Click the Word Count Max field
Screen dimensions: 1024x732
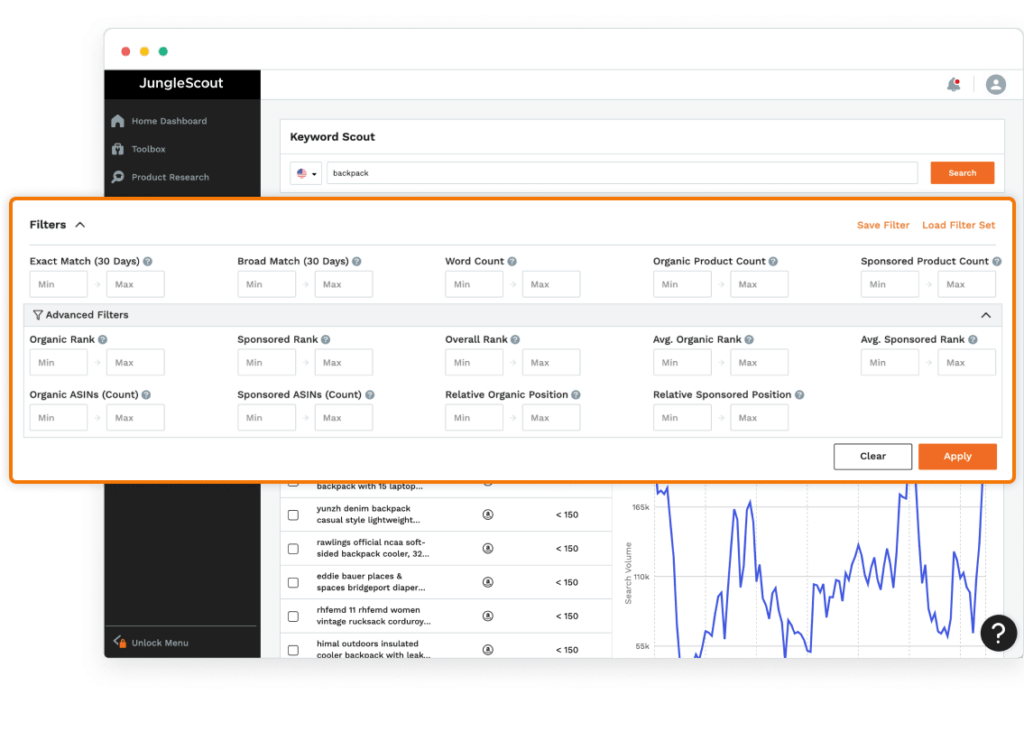click(551, 284)
